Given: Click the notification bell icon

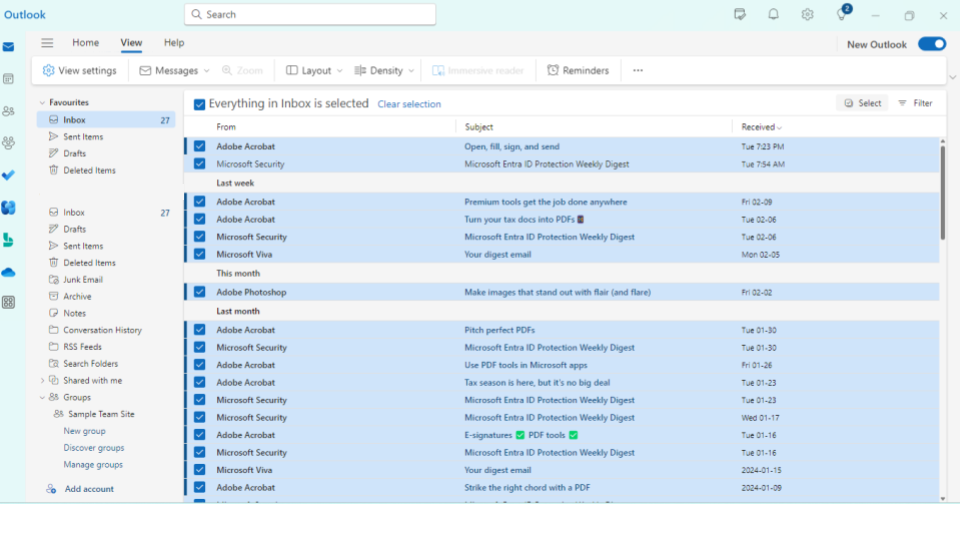Looking at the screenshot, I should (773, 15).
